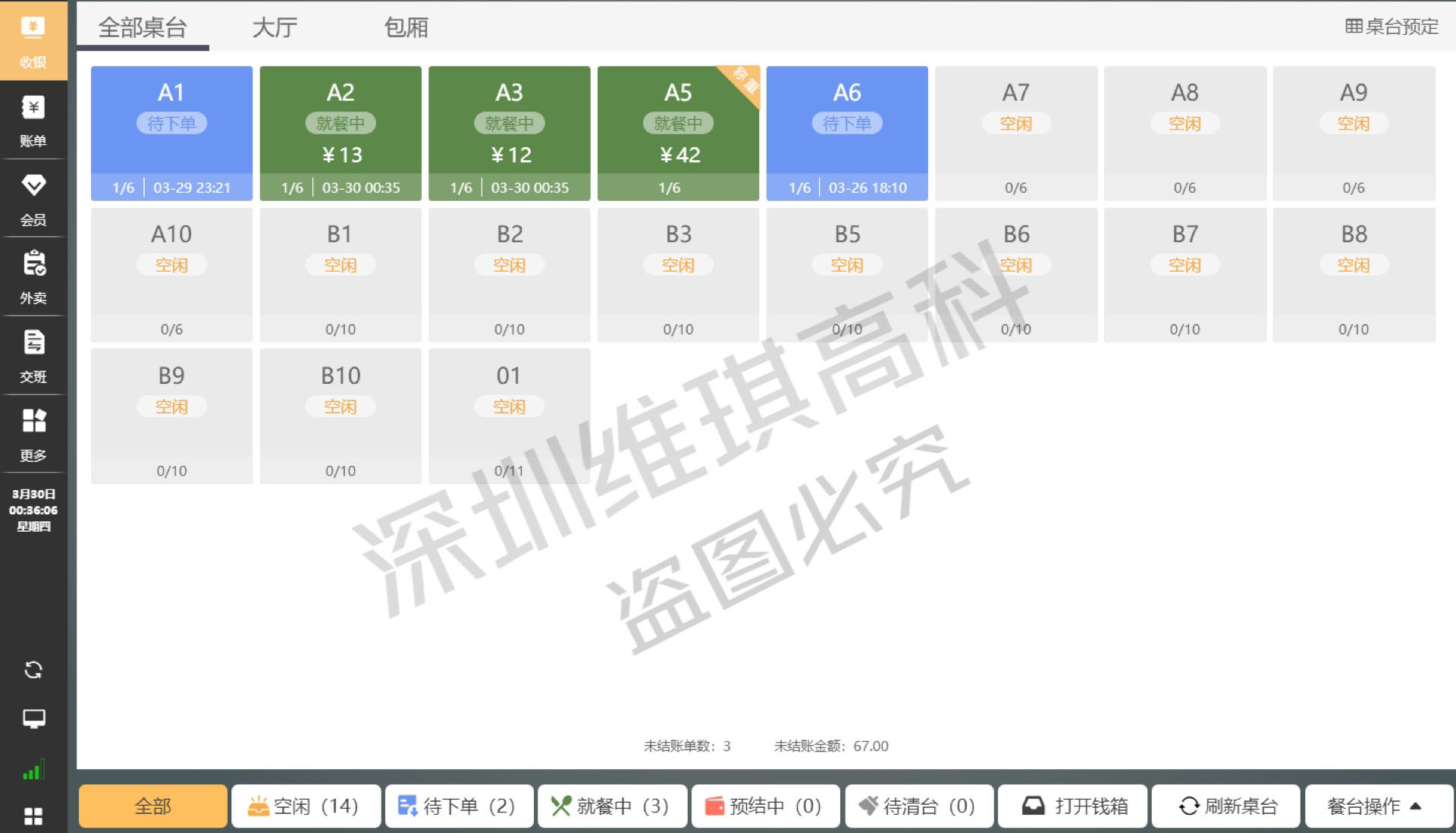The image size is (1456, 833).
Task: Click 打开钱箱 to open cash drawer
Action: [1073, 806]
